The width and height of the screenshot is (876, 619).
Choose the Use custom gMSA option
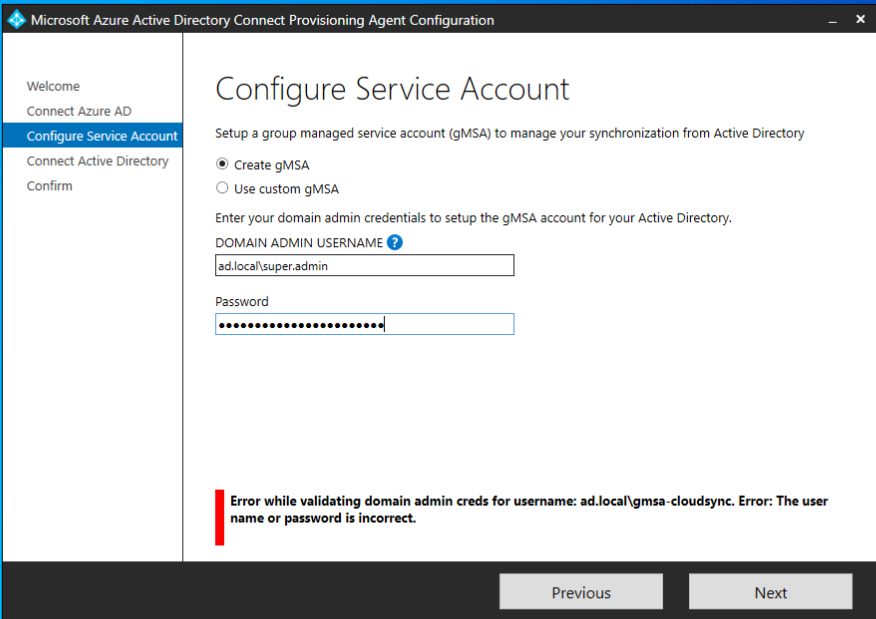click(x=222, y=188)
